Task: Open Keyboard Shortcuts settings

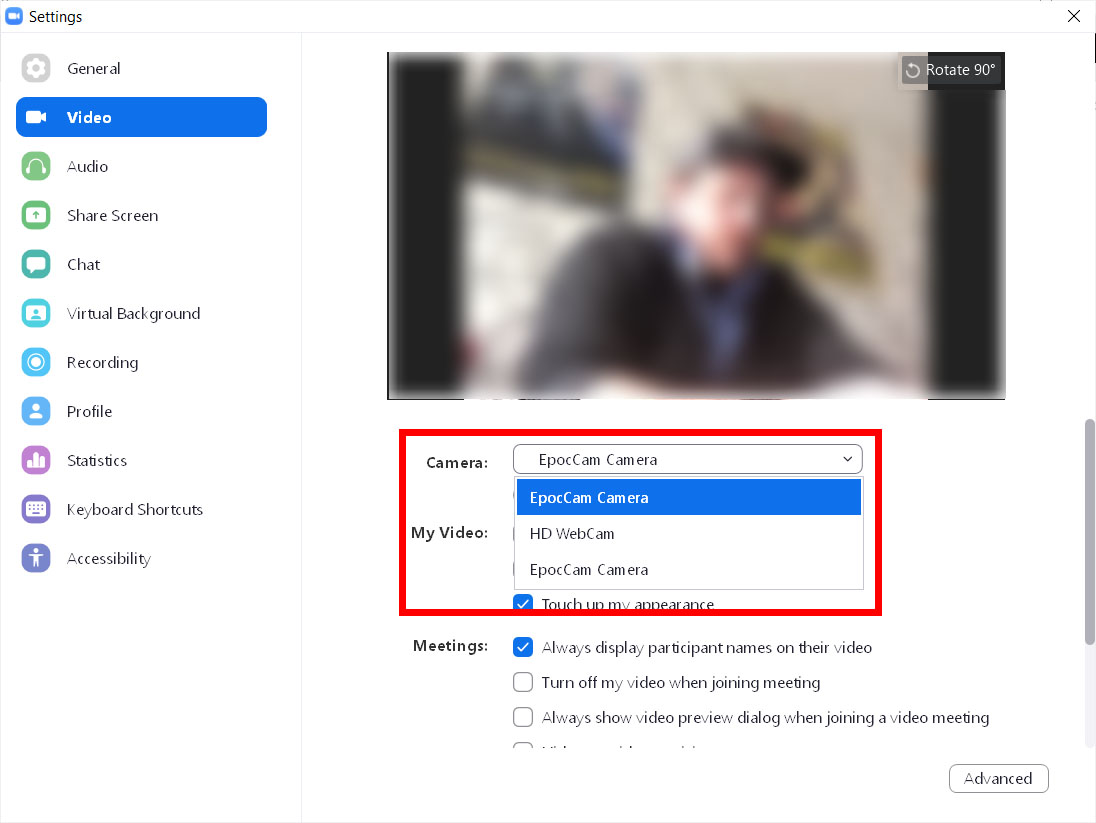Action: click(x=141, y=509)
